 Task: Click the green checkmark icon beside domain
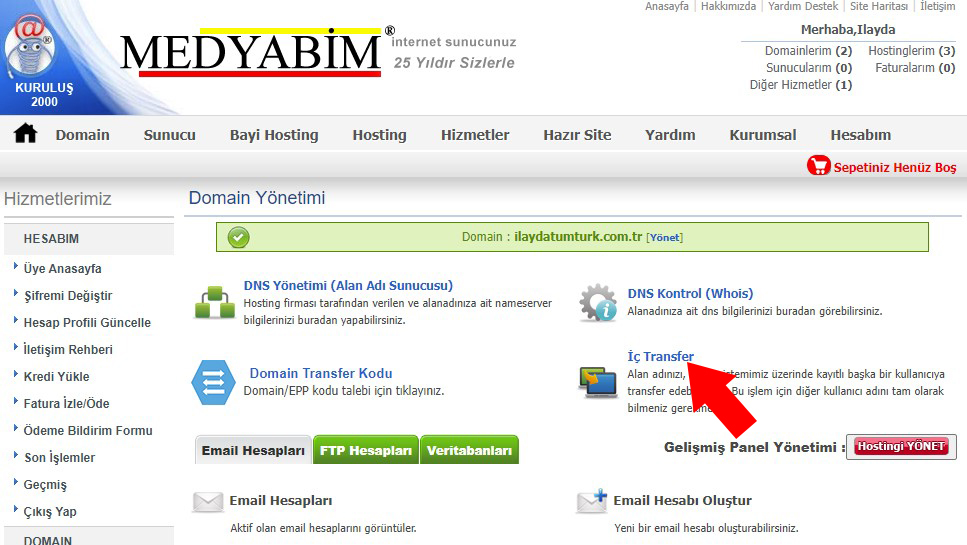(x=239, y=237)
